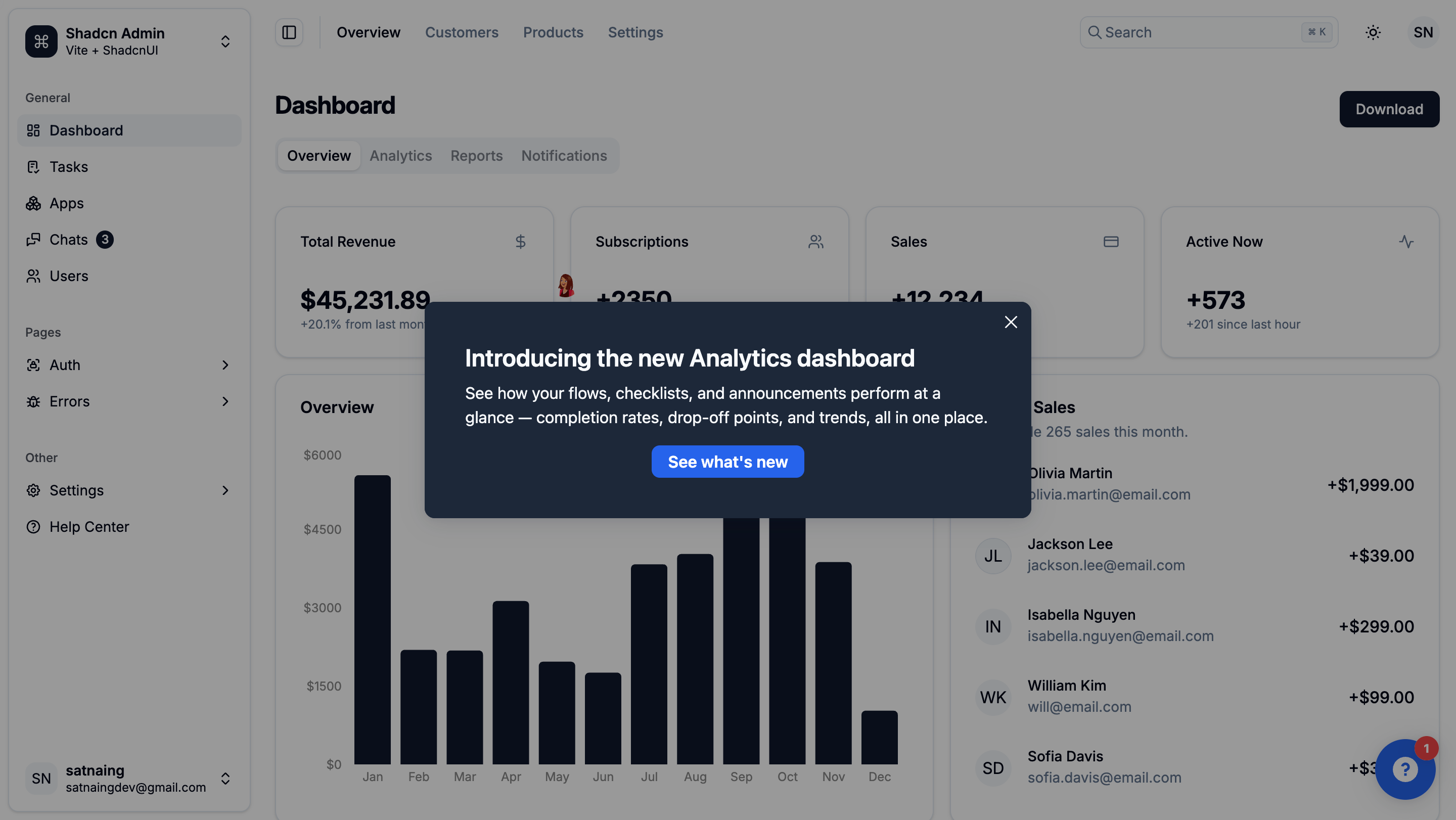1456x820 pixels.
Task: Switch to the Analytics tab
Action: 401,155
